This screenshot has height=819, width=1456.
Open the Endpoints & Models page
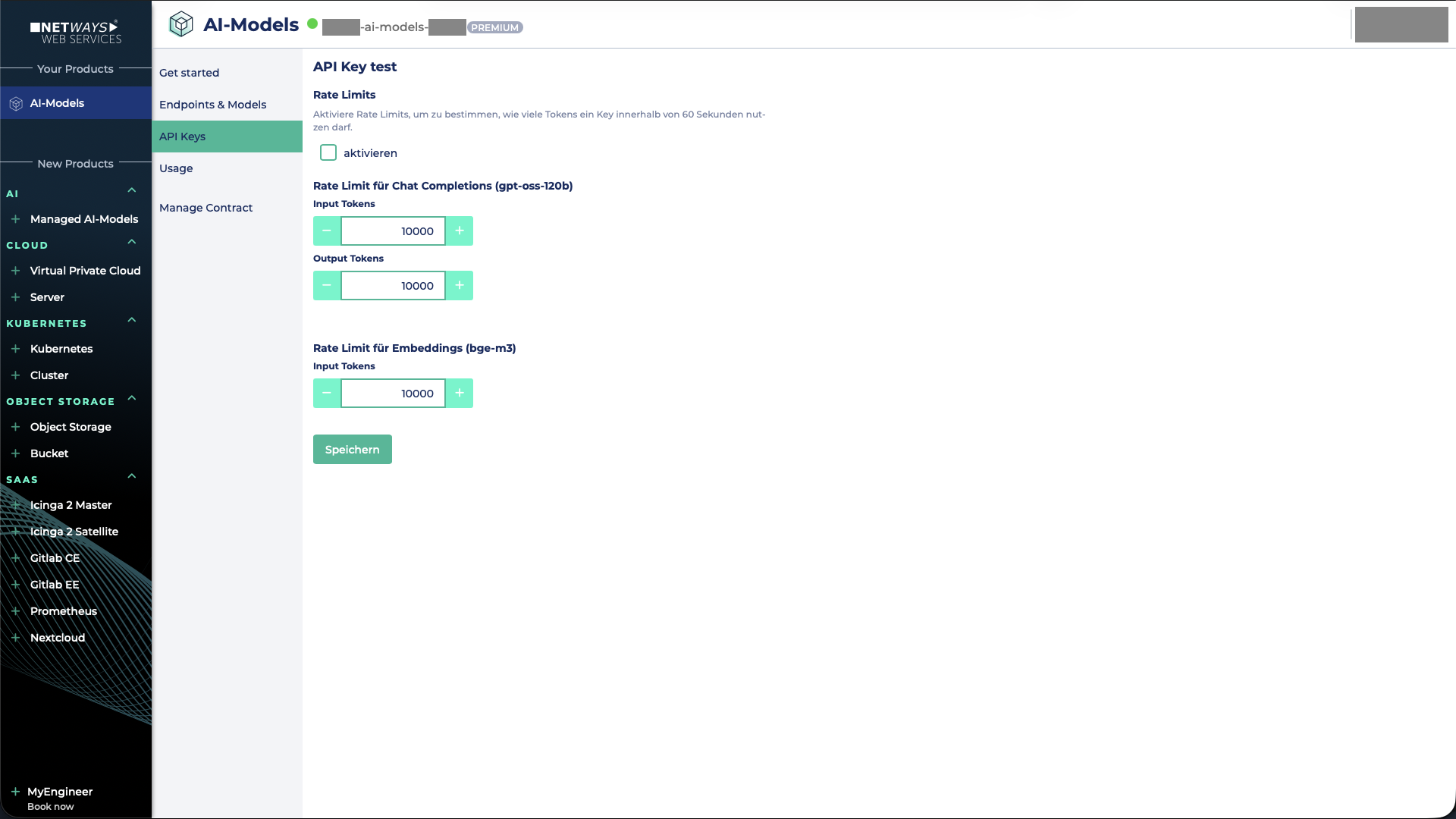(212, 105)
